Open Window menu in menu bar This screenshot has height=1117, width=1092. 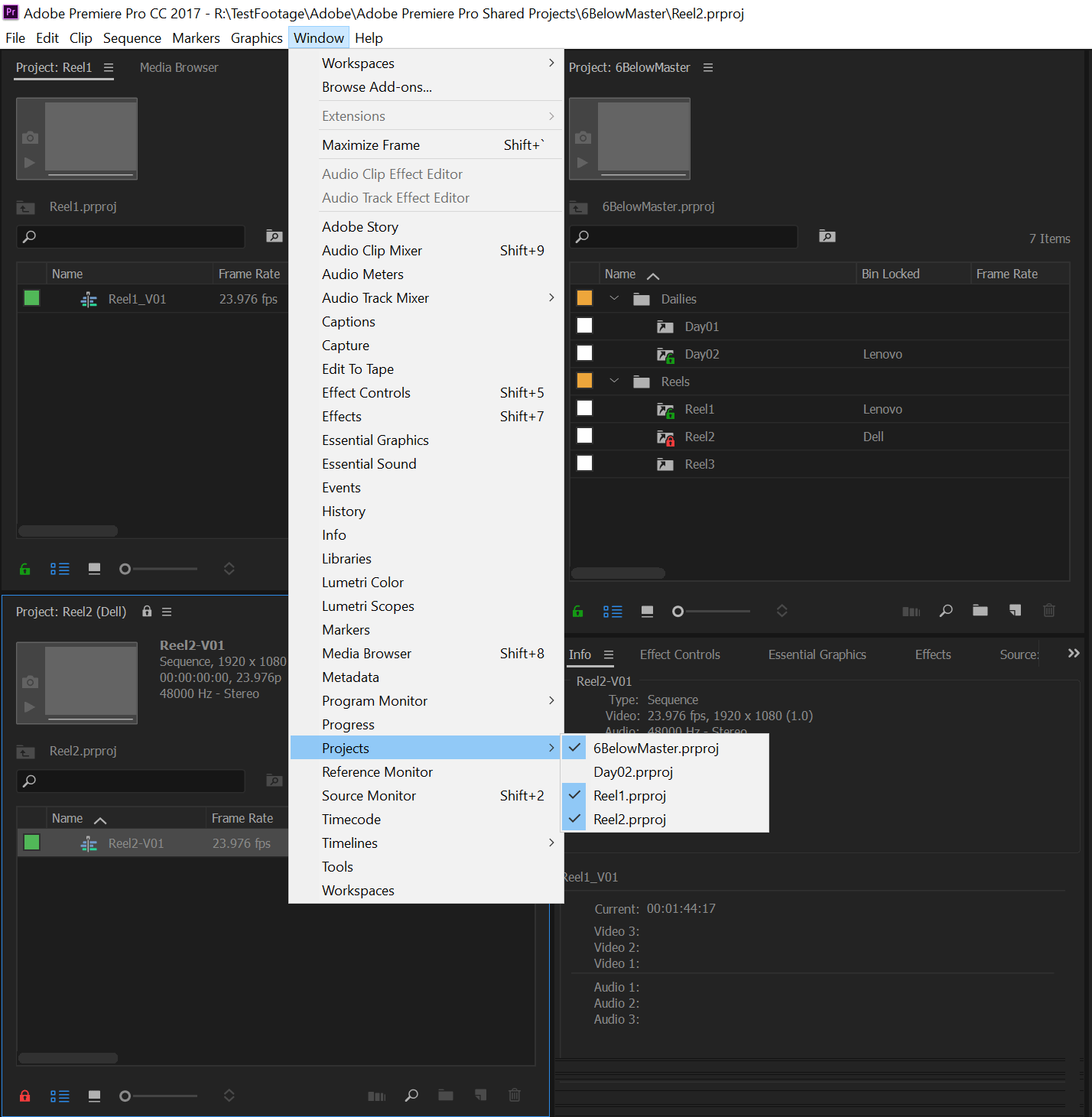point(319,38)
